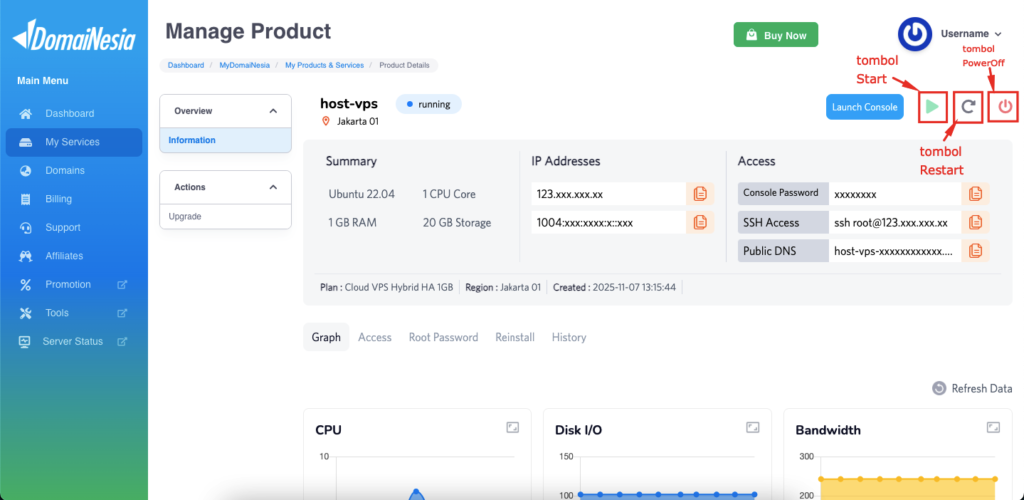Click the Domains globe icon
Screen dimensions: 1024x500
tap(25, 171)
